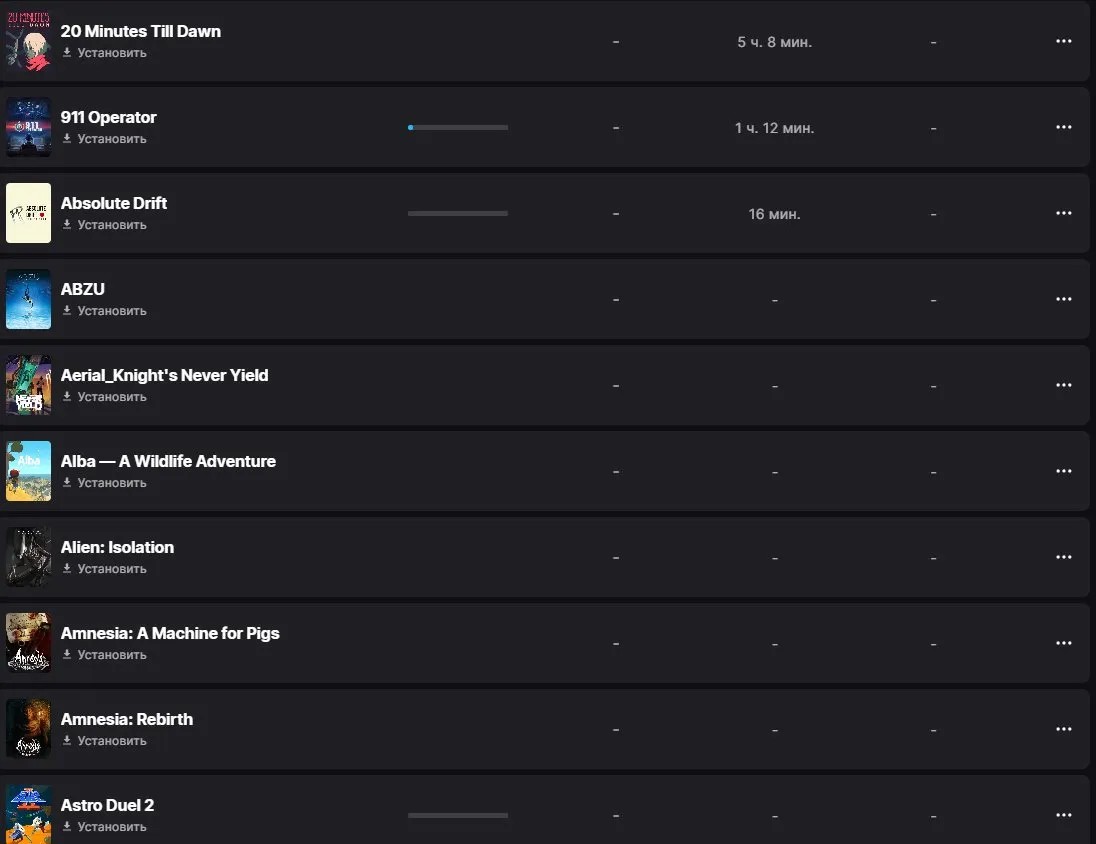Open the Absolute Drift cover art
The image size is (1096, 844).
(x=29, y=213)
